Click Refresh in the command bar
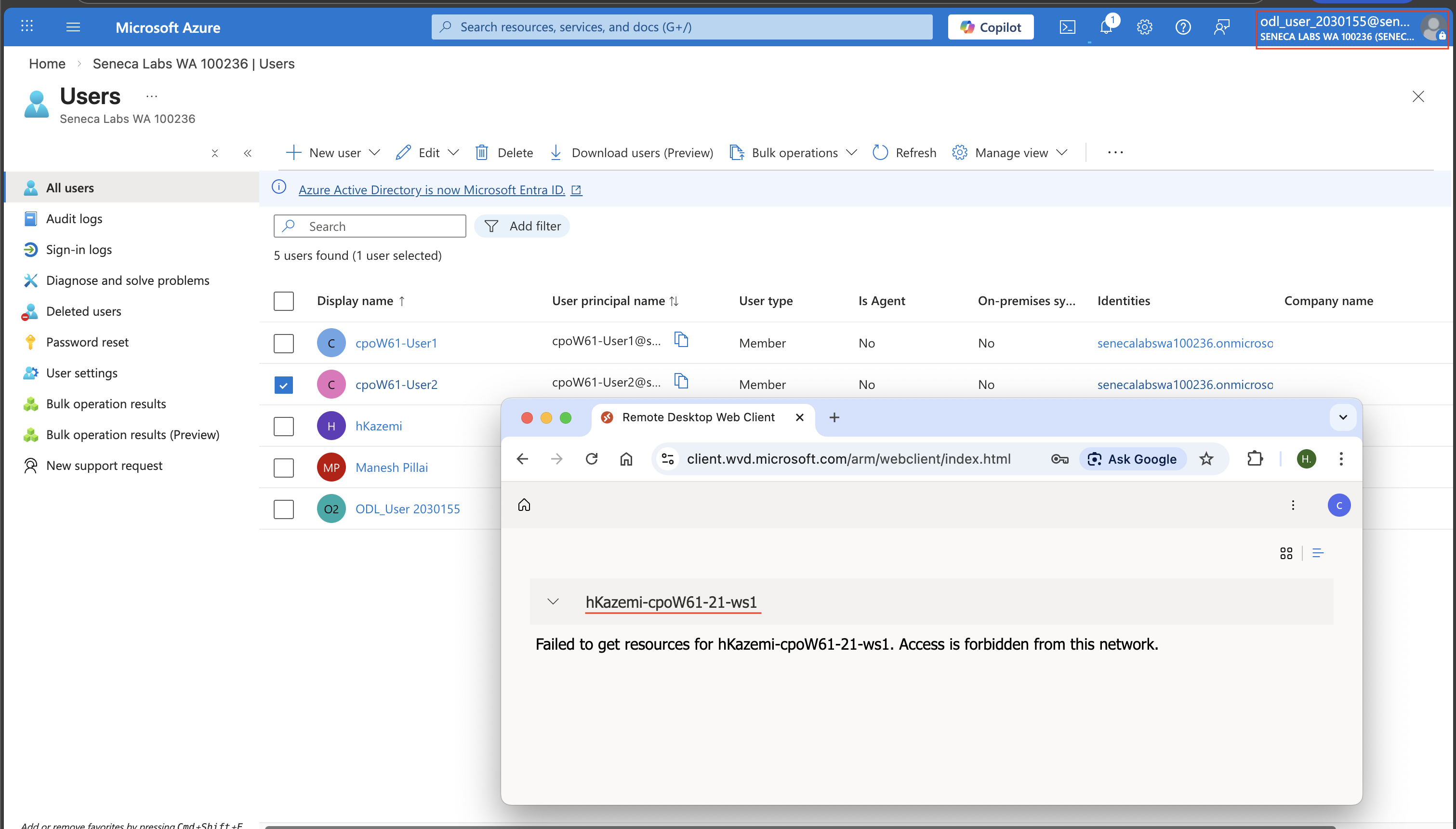Screen dimensions: 1456x829 (x=905, y=153)
